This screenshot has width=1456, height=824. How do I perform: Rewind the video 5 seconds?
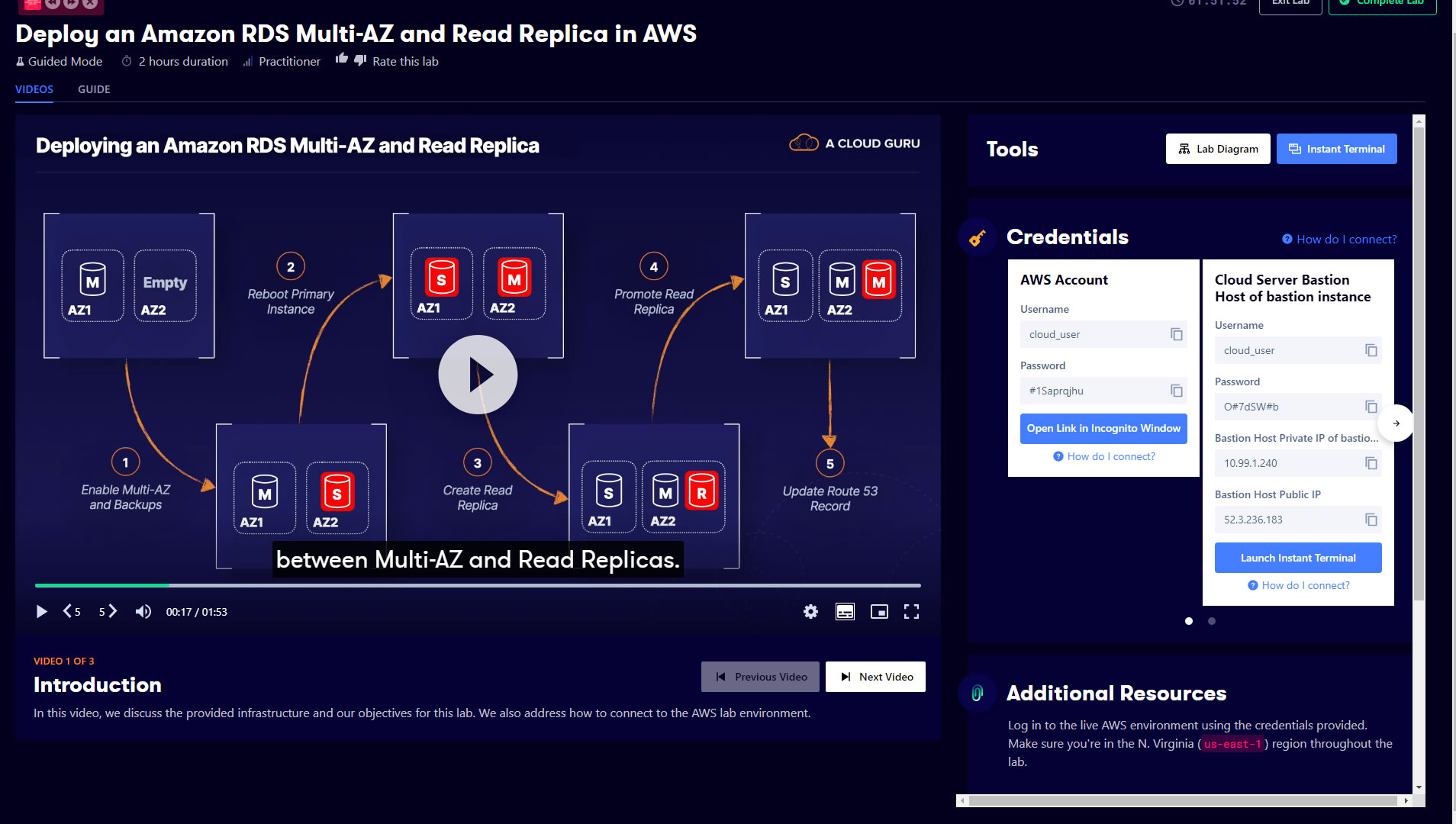pyautogui.click(x=72, y=611)
